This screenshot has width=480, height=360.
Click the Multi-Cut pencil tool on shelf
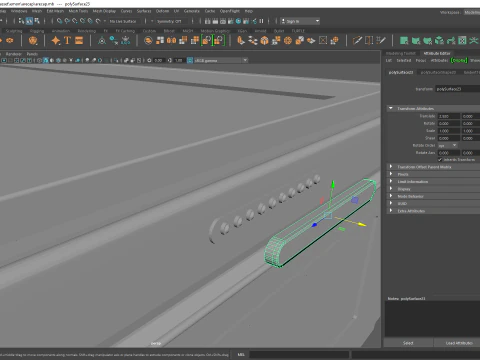click(x=357, y=41)
